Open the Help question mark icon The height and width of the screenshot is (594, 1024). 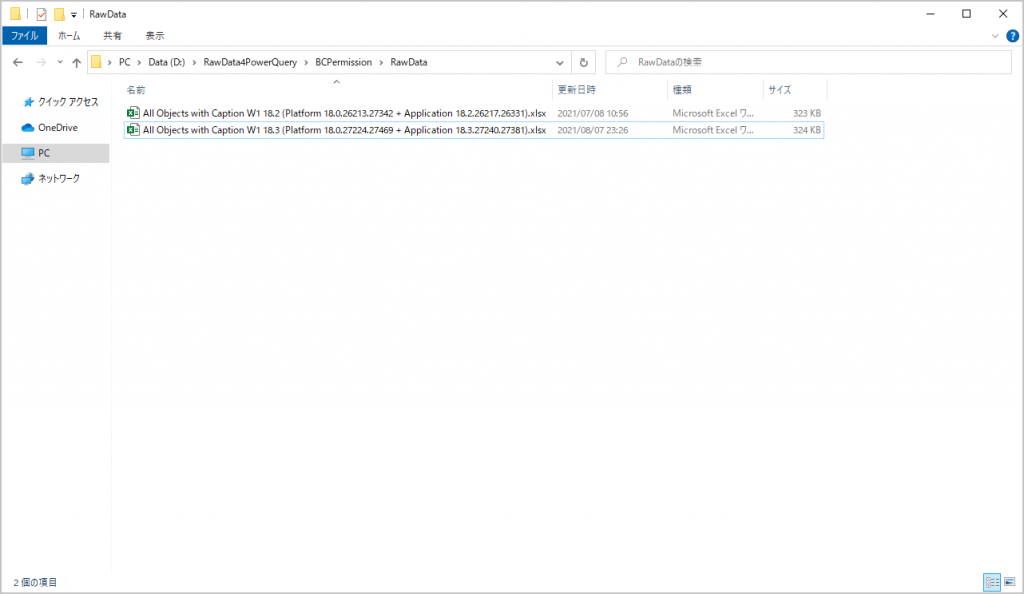point(1012,35)
